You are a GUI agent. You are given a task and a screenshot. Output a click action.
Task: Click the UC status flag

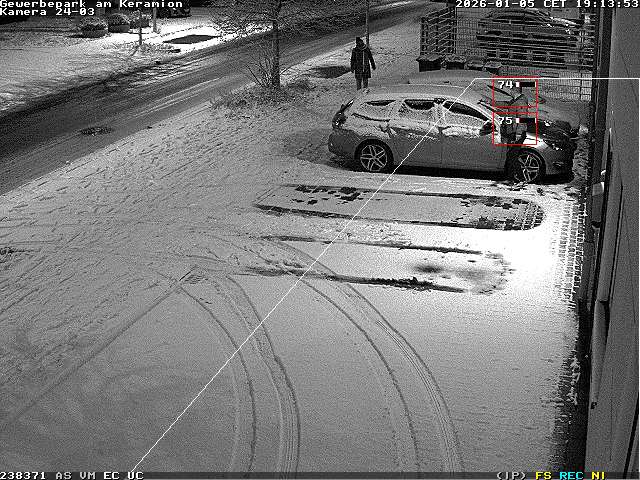[135, 475]
